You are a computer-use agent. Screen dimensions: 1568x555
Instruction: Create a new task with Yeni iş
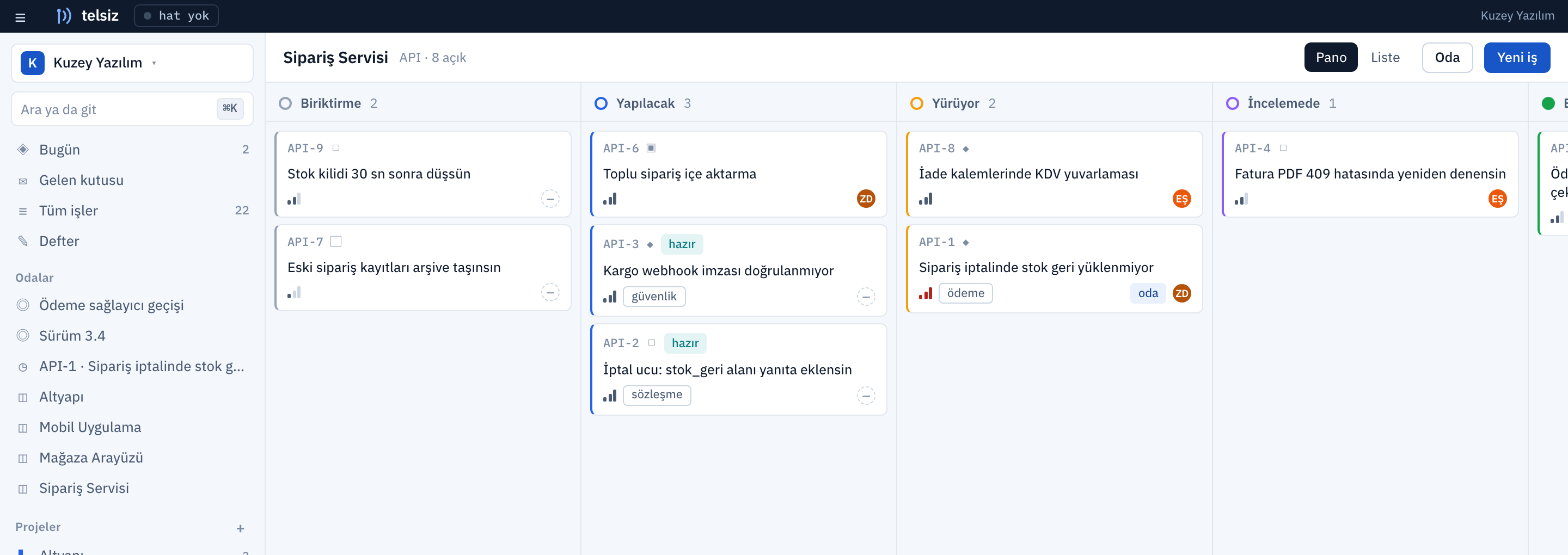[1516, 57]
